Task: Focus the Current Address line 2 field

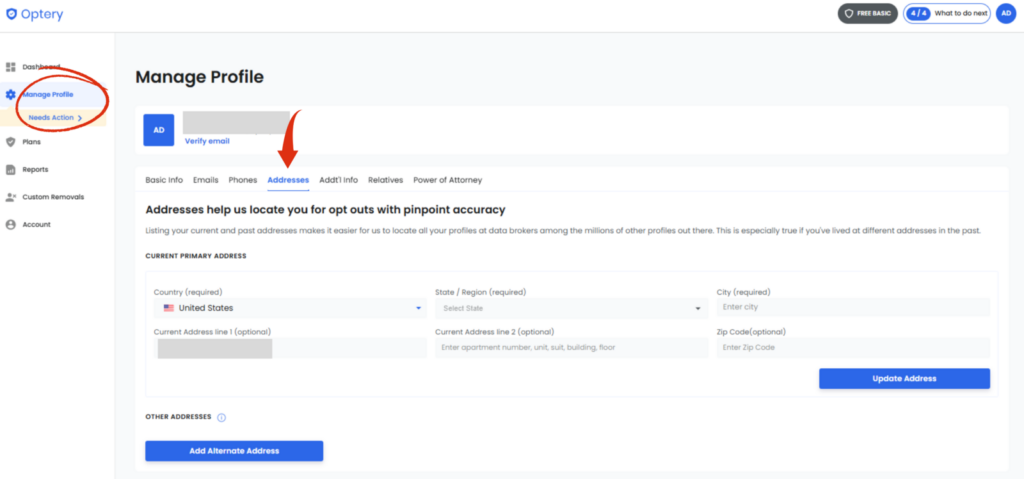Action: [571, 348]
